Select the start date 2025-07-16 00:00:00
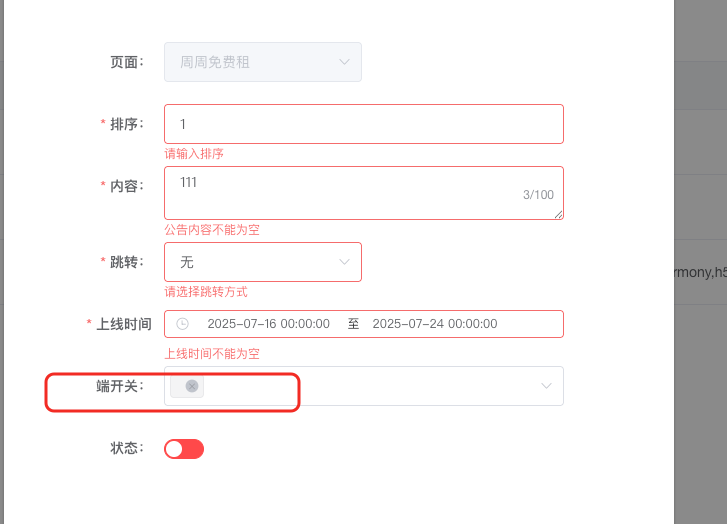 tap(268, 324)
